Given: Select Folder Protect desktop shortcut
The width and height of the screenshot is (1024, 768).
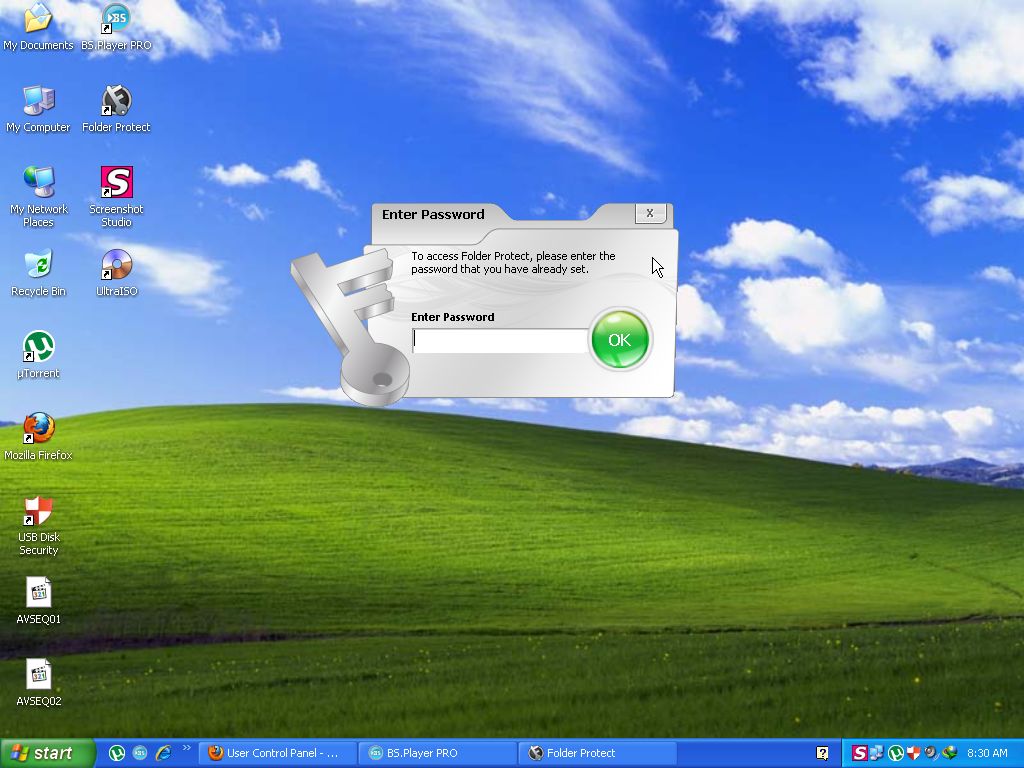Looking at the screenshot, I should pos(116,109).
